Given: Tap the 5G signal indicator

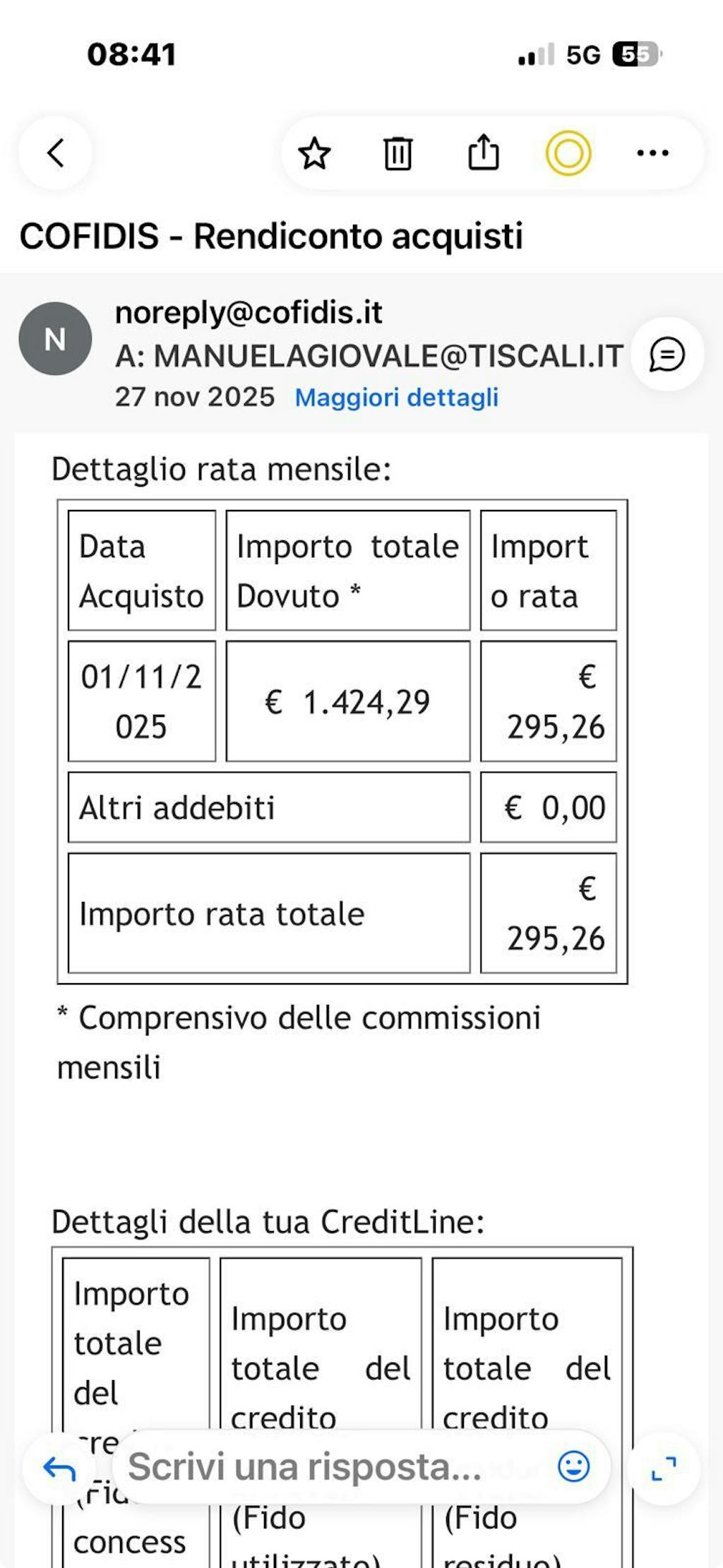Looking at the screenshot, I should (583, 55).
